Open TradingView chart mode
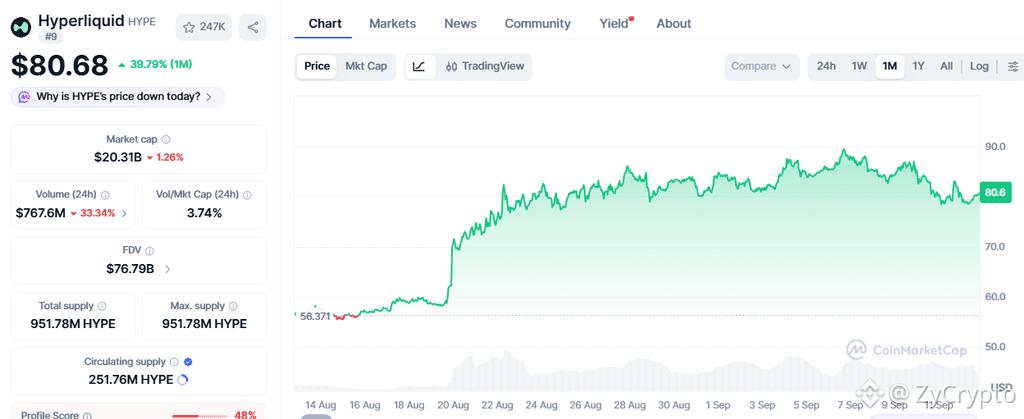 click(485, 67)
